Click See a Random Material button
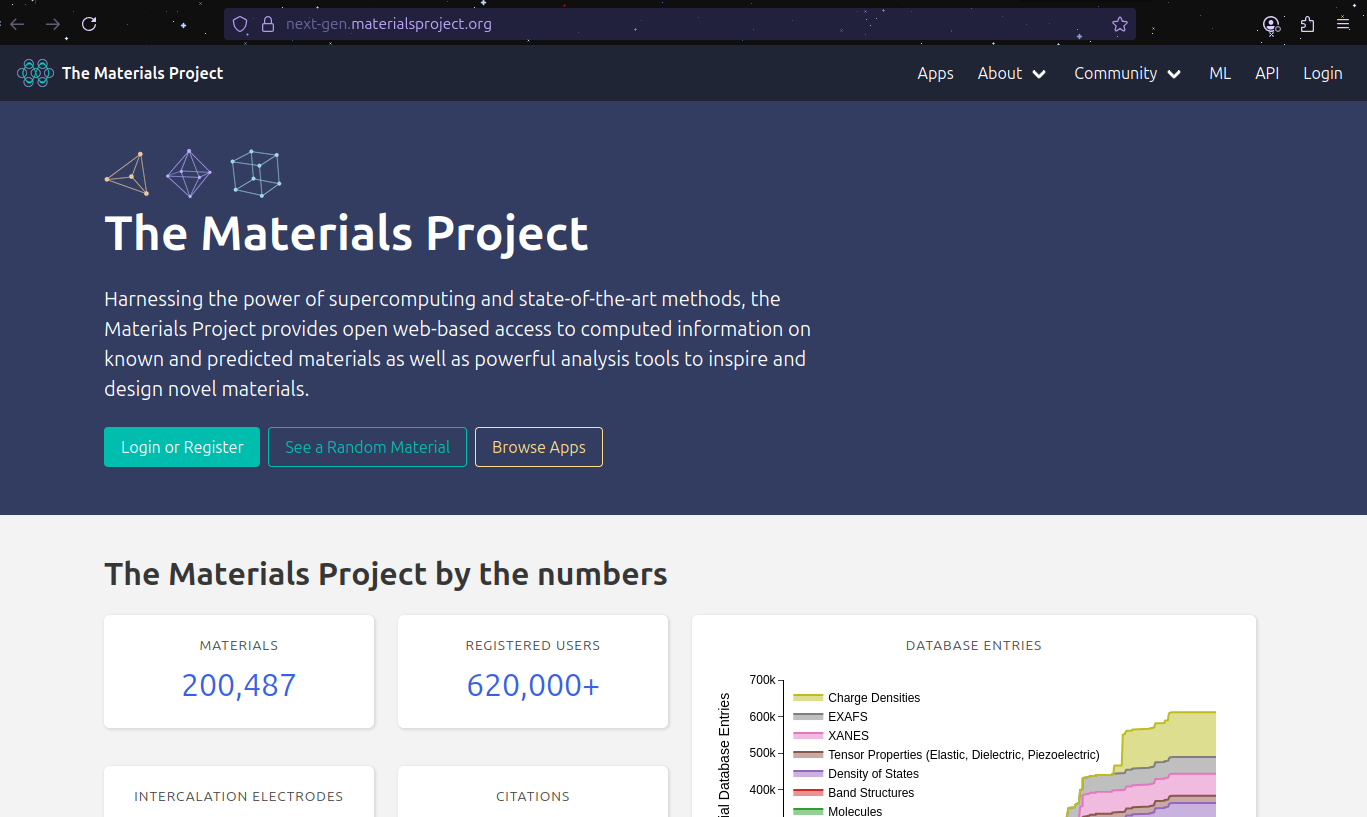 [367, 447]
